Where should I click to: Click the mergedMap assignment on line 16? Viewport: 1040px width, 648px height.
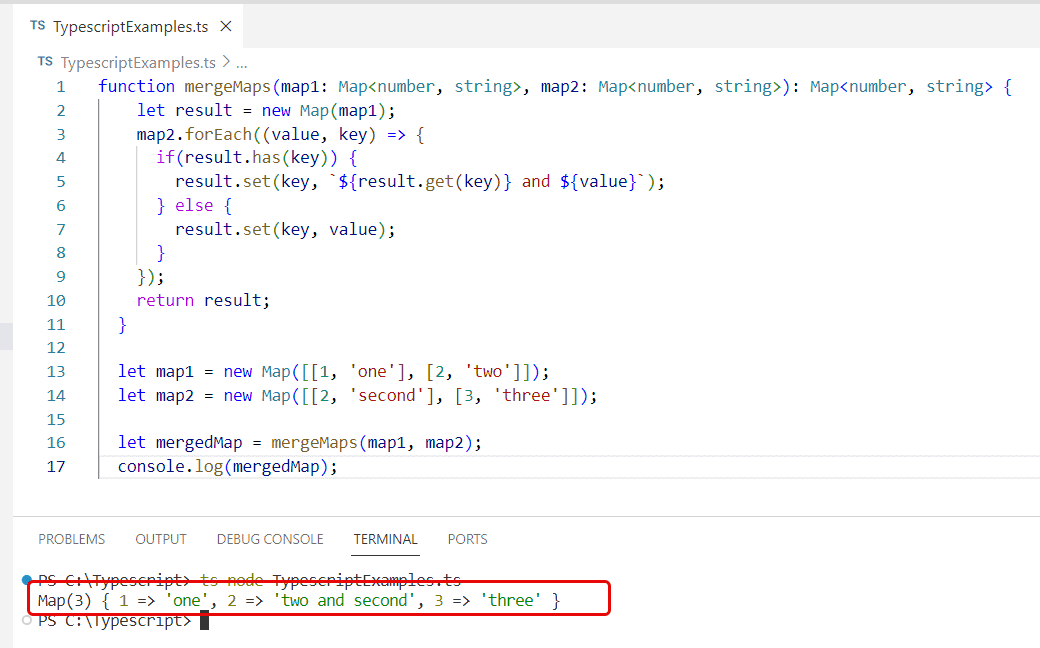point(300,443)
